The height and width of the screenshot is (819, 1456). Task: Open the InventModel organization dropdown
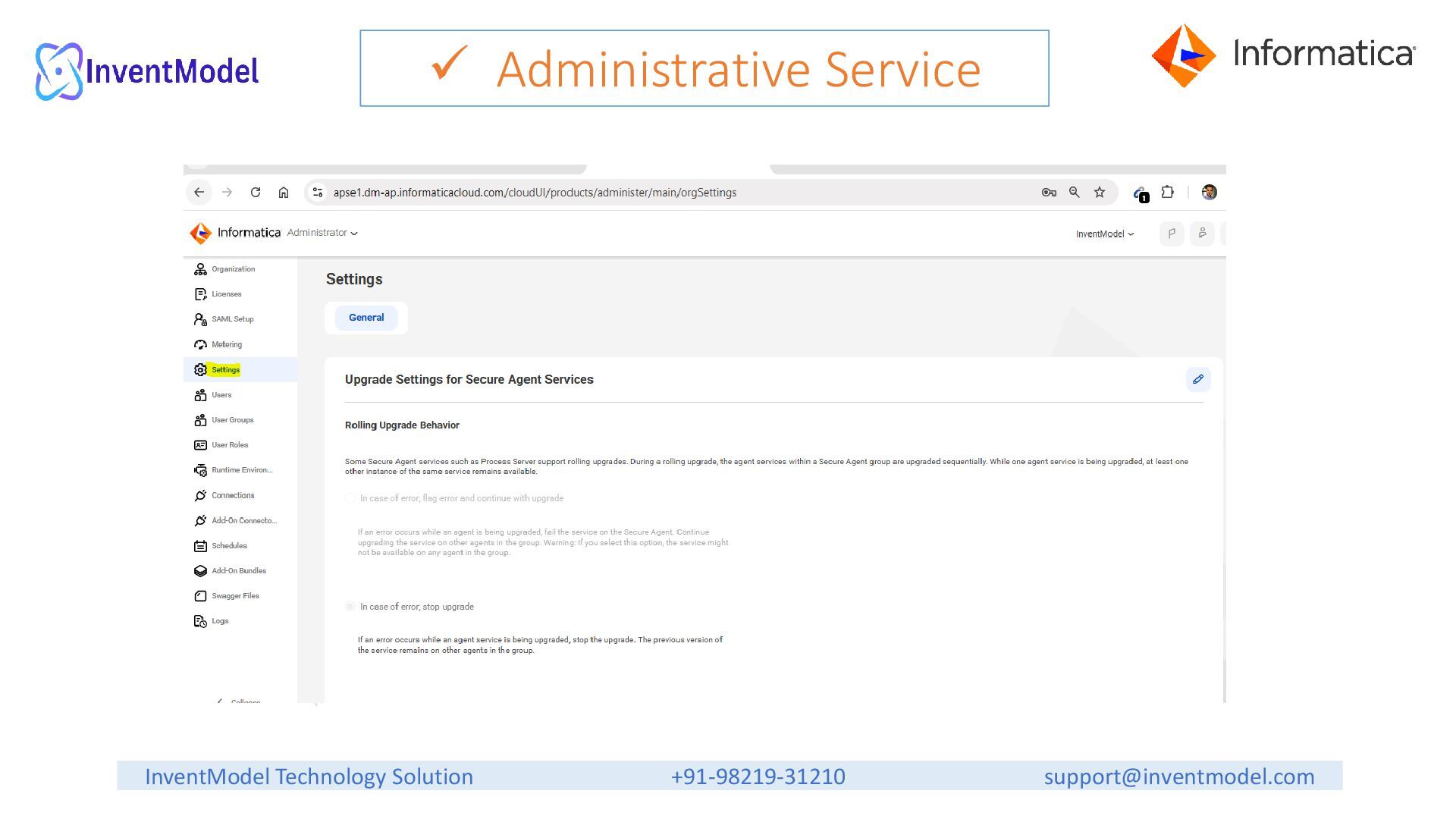coord(1105,234)
